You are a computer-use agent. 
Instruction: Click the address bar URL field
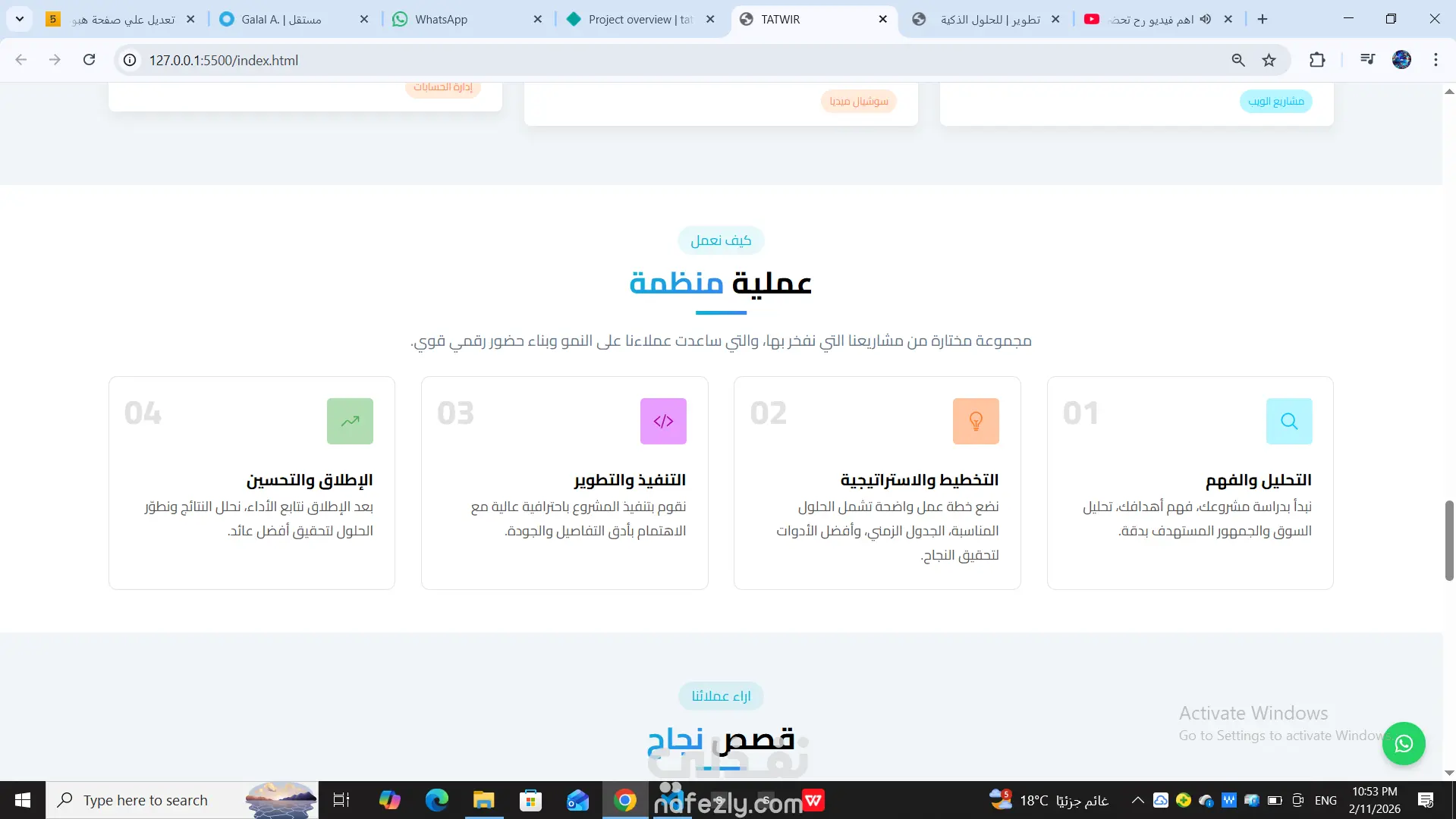(x=683, y=60)
